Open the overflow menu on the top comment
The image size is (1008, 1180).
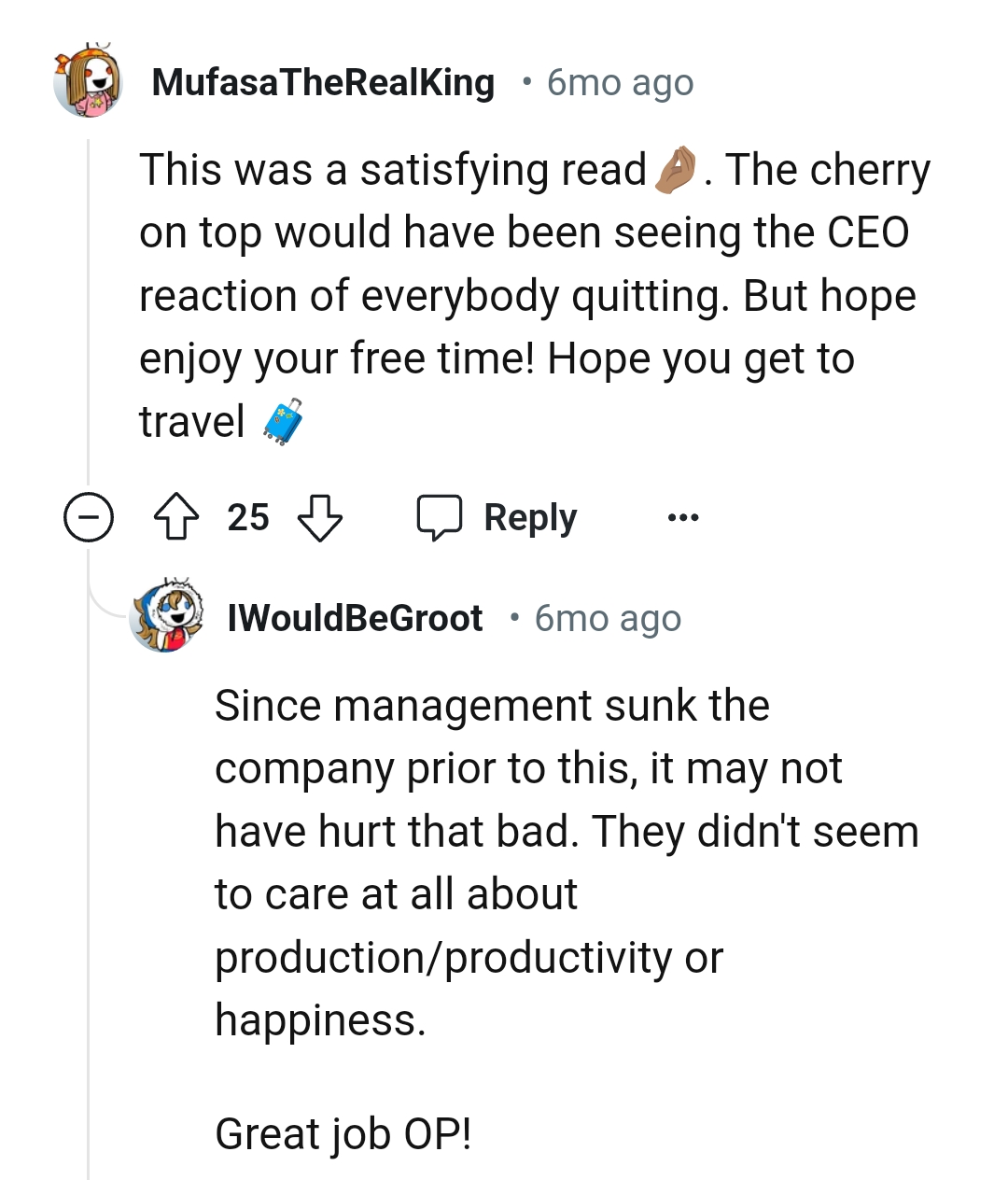click(x=682, y=517)
